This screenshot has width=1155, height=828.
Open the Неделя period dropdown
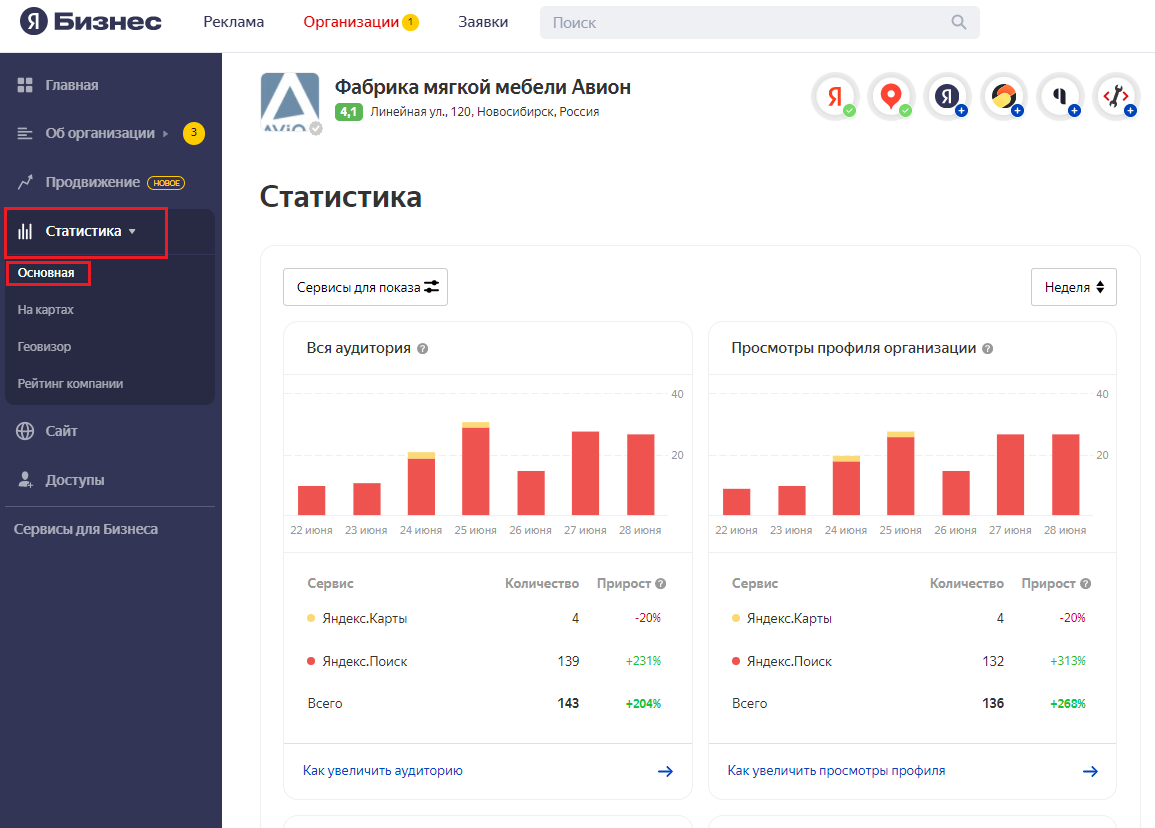point(1073,287)
